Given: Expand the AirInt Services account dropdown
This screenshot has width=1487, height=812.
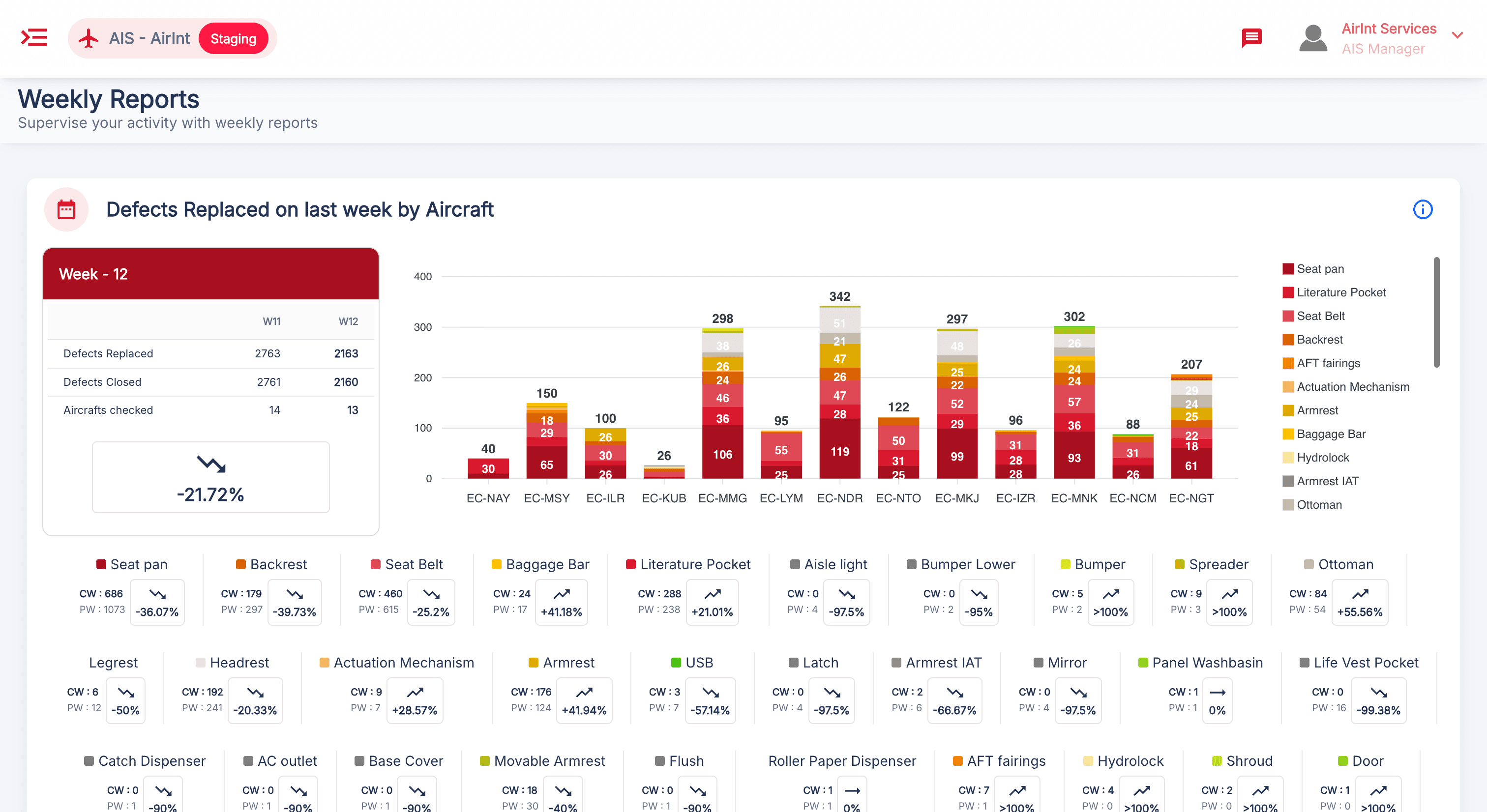Looking at the screenshot, I should click(x=1457, y=36).
